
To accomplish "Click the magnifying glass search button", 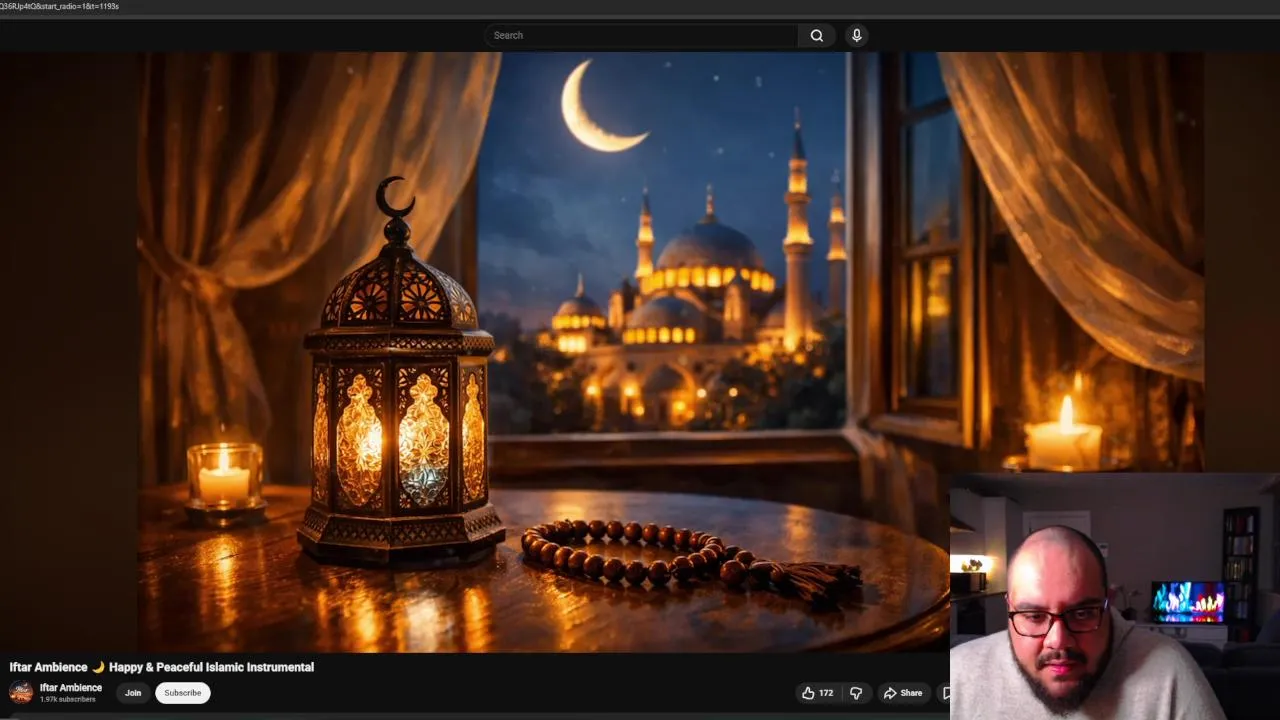I will pyautogui.click(x=817, y=35).
